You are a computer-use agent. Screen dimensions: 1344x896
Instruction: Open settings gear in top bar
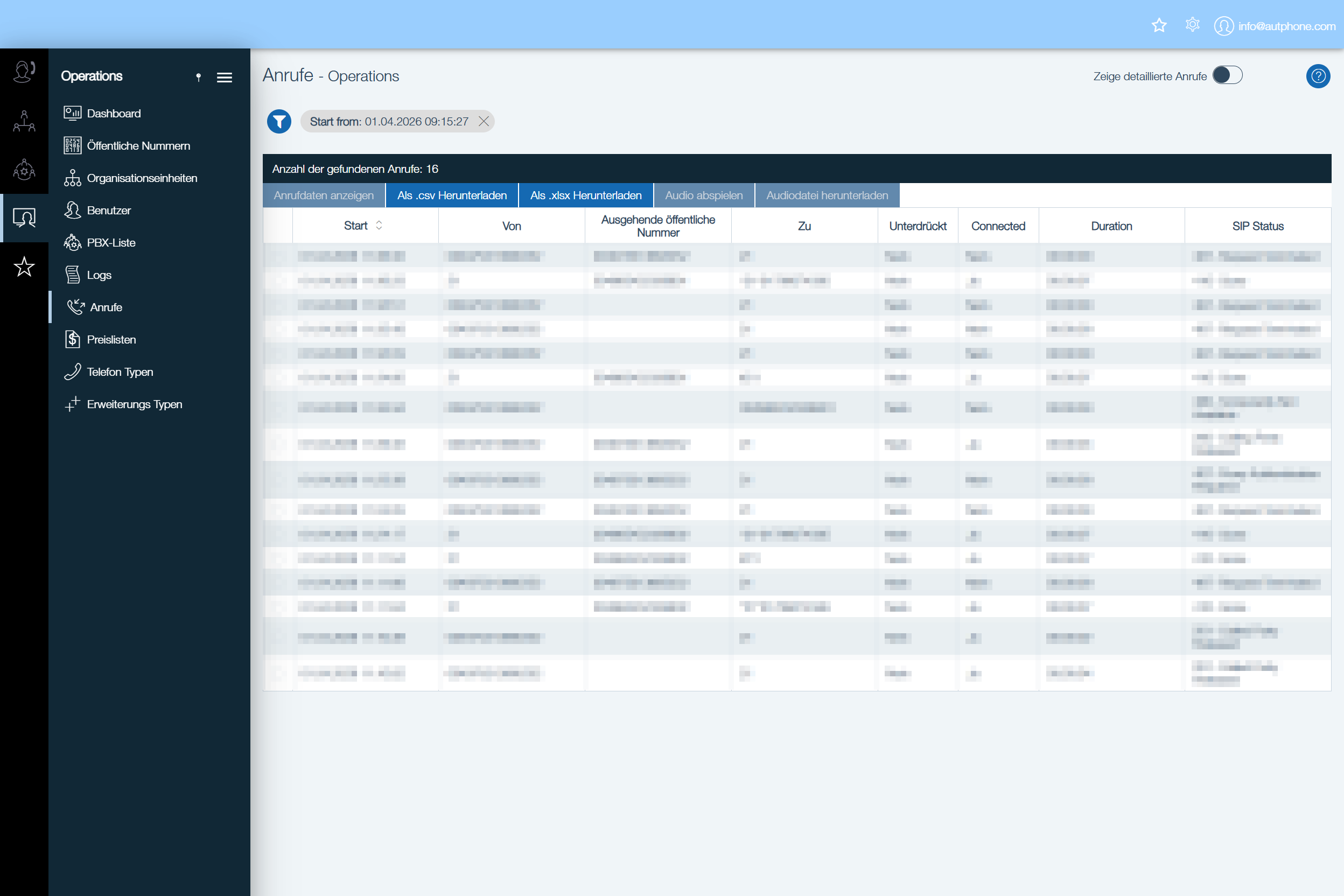tap(1192, 25)
